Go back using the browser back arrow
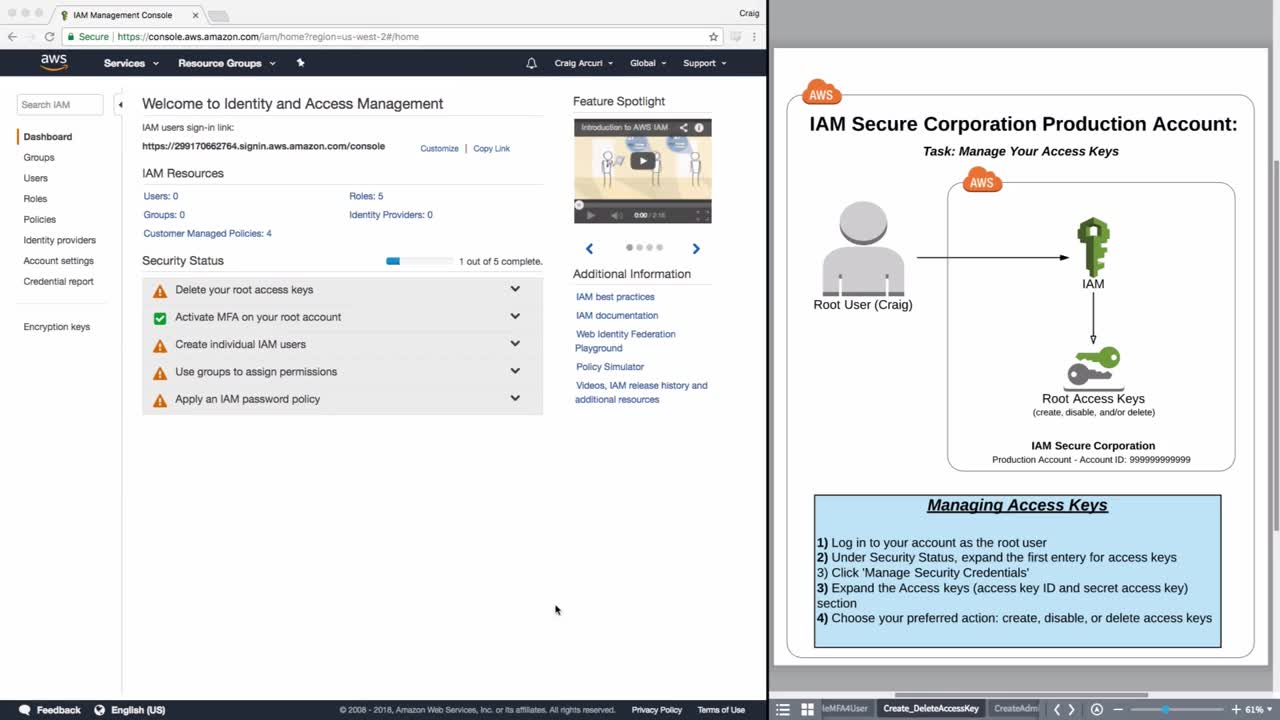The height and width of the screenshot is (720, 1280). click(x=12, y=37)
